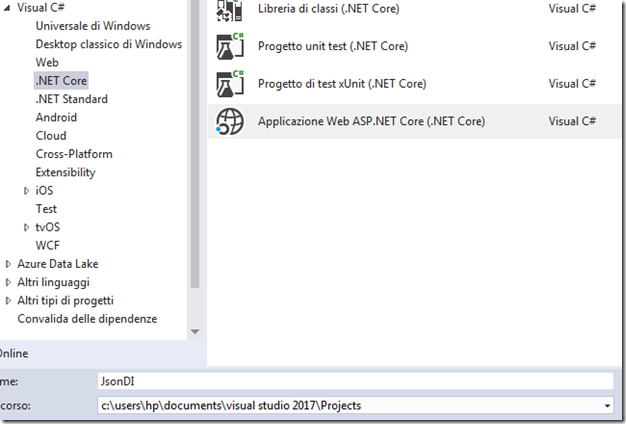The height and width of the screenshot is (424, 626).
Task: Select the Cloud category
Action: 51,136
